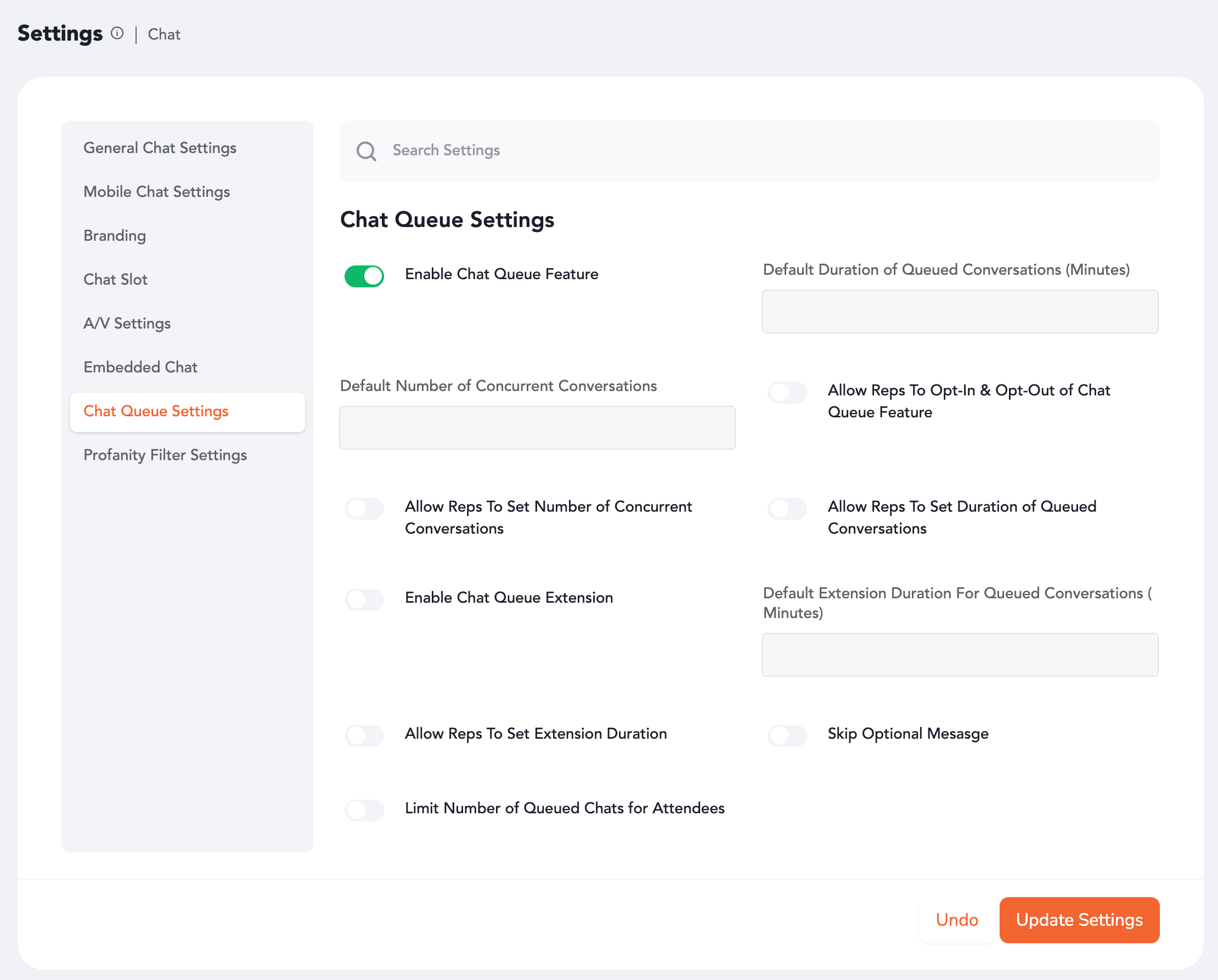Enable Chat Queue Extension toggle
The height and width of the screenshot is (980, 1218).
(364, 600)
